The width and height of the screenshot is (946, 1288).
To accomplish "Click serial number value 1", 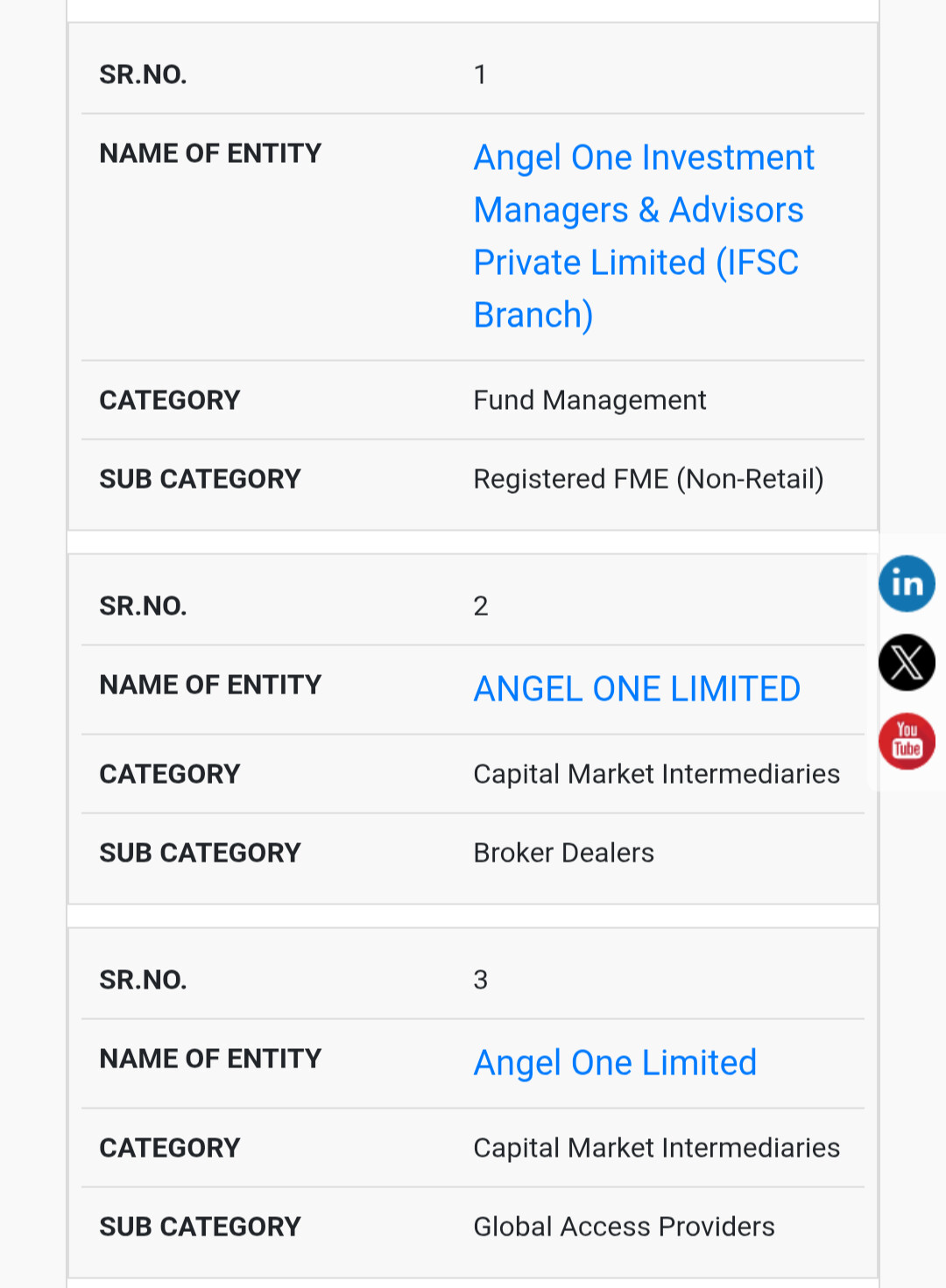I will coord(480,74).
